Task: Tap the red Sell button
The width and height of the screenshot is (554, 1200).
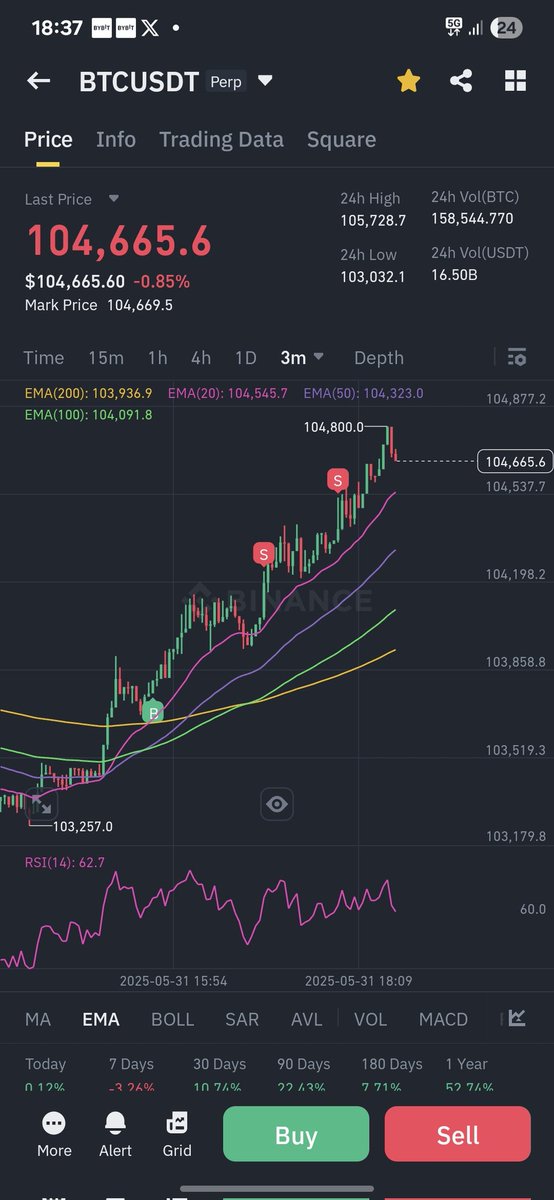Action: point(457,1135)
